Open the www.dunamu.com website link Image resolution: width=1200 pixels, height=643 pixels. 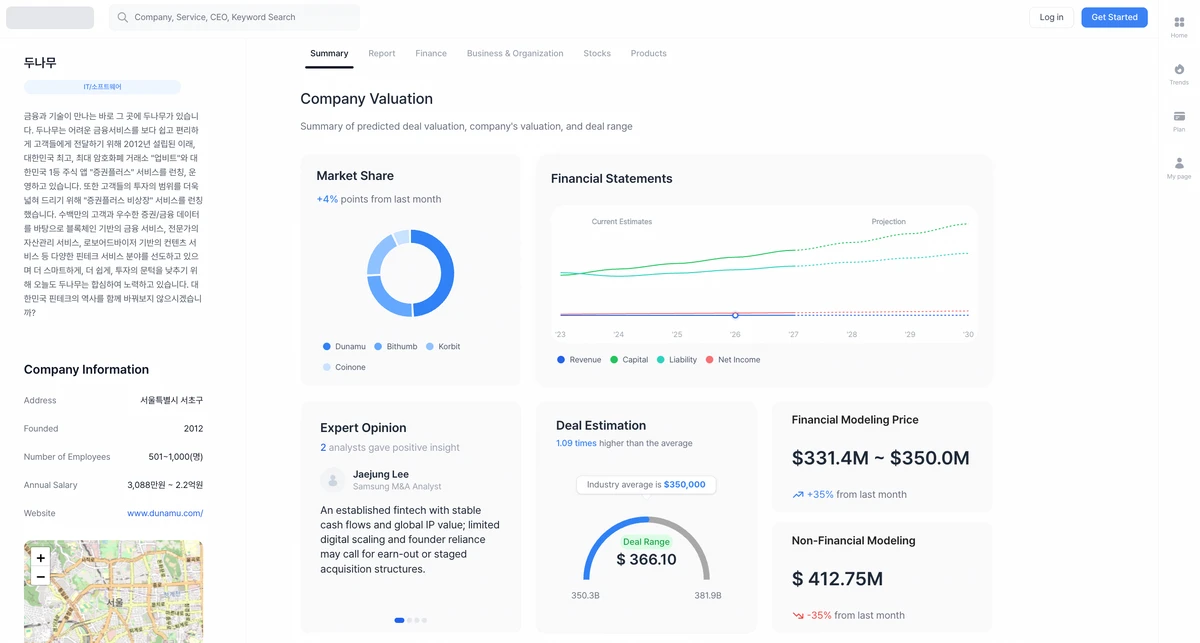(x=165, y=513)
